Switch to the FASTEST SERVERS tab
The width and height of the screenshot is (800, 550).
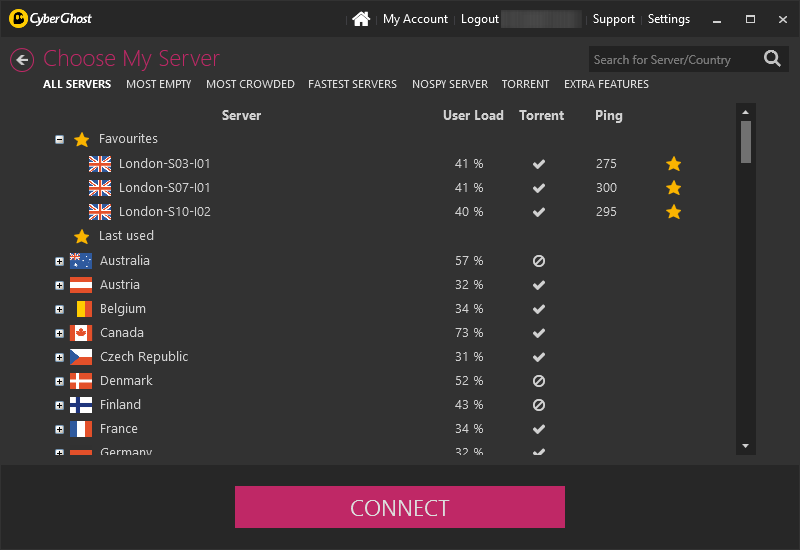tap(353, 84)
